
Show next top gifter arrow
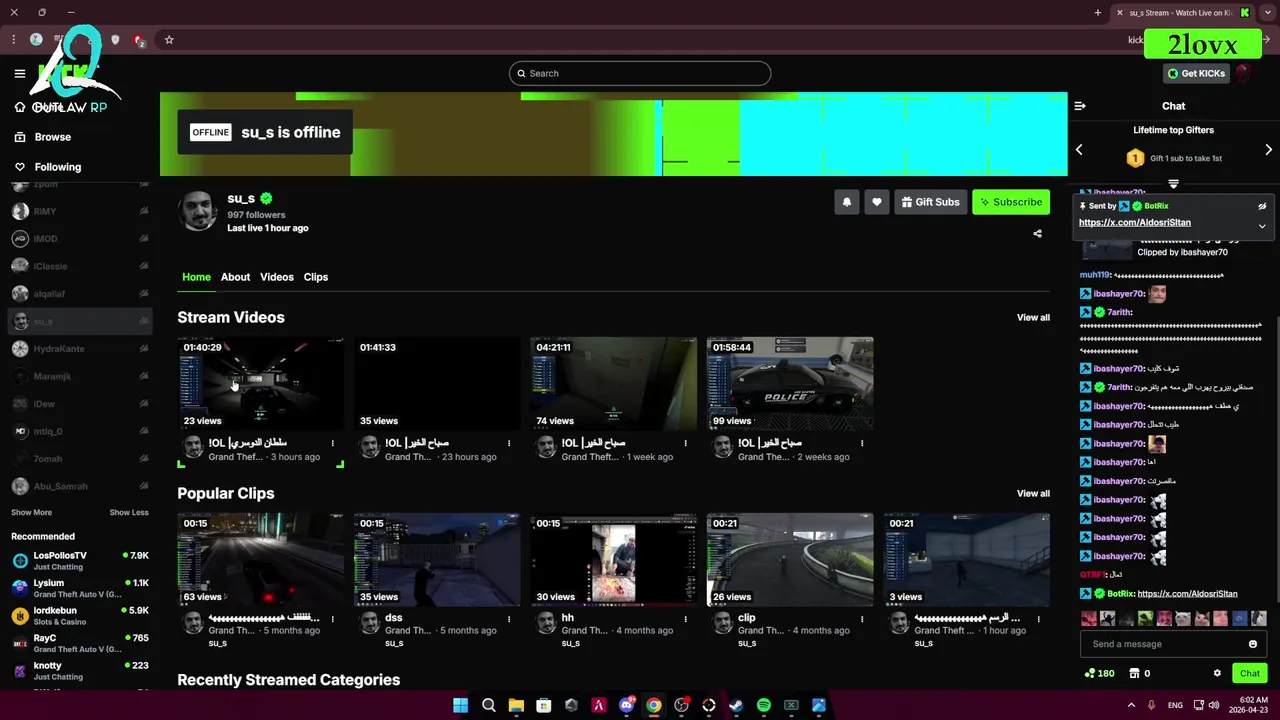pyautogui.click(x=1268, y=150)
